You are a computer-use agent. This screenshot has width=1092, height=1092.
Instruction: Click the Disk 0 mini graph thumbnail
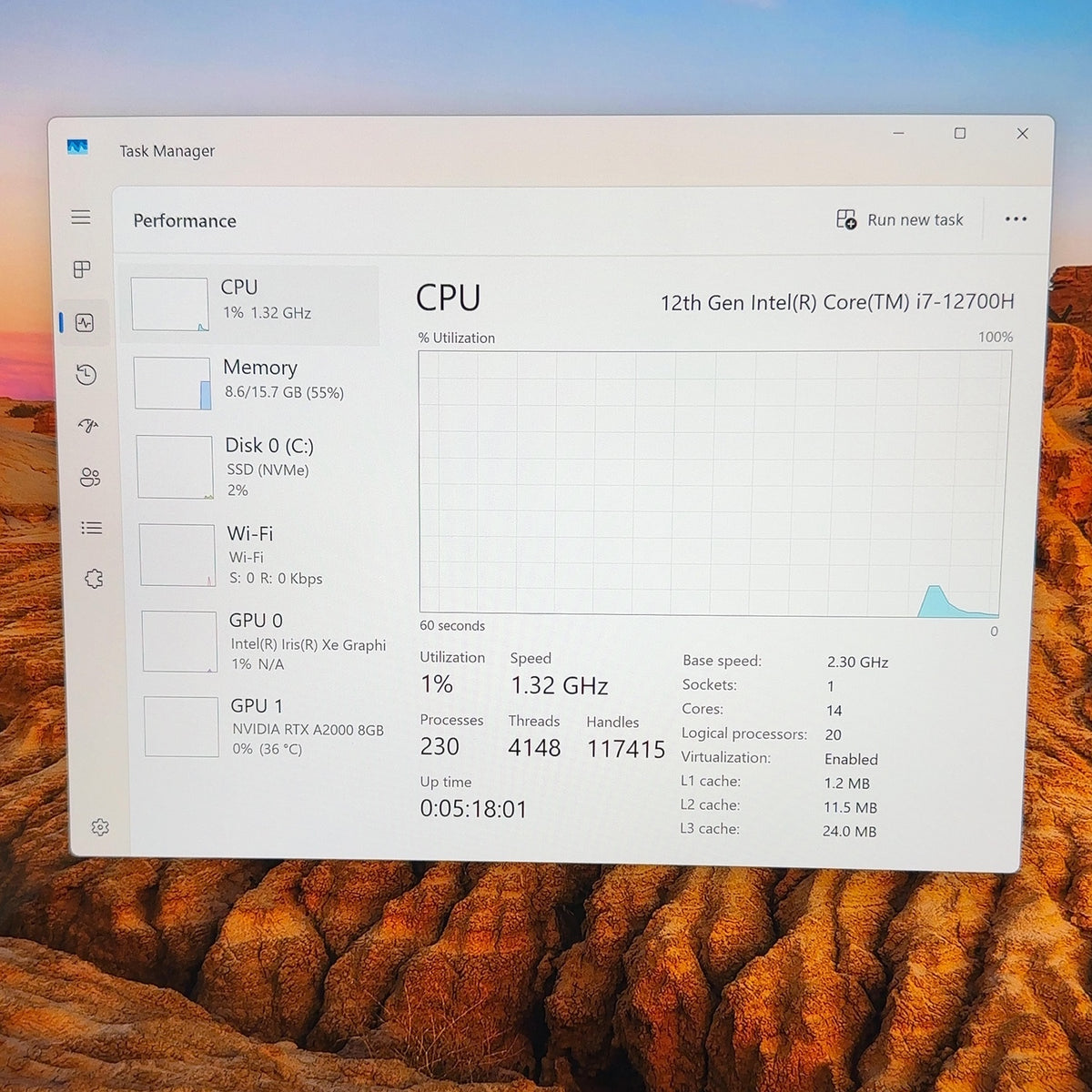(x=175, y=467)
